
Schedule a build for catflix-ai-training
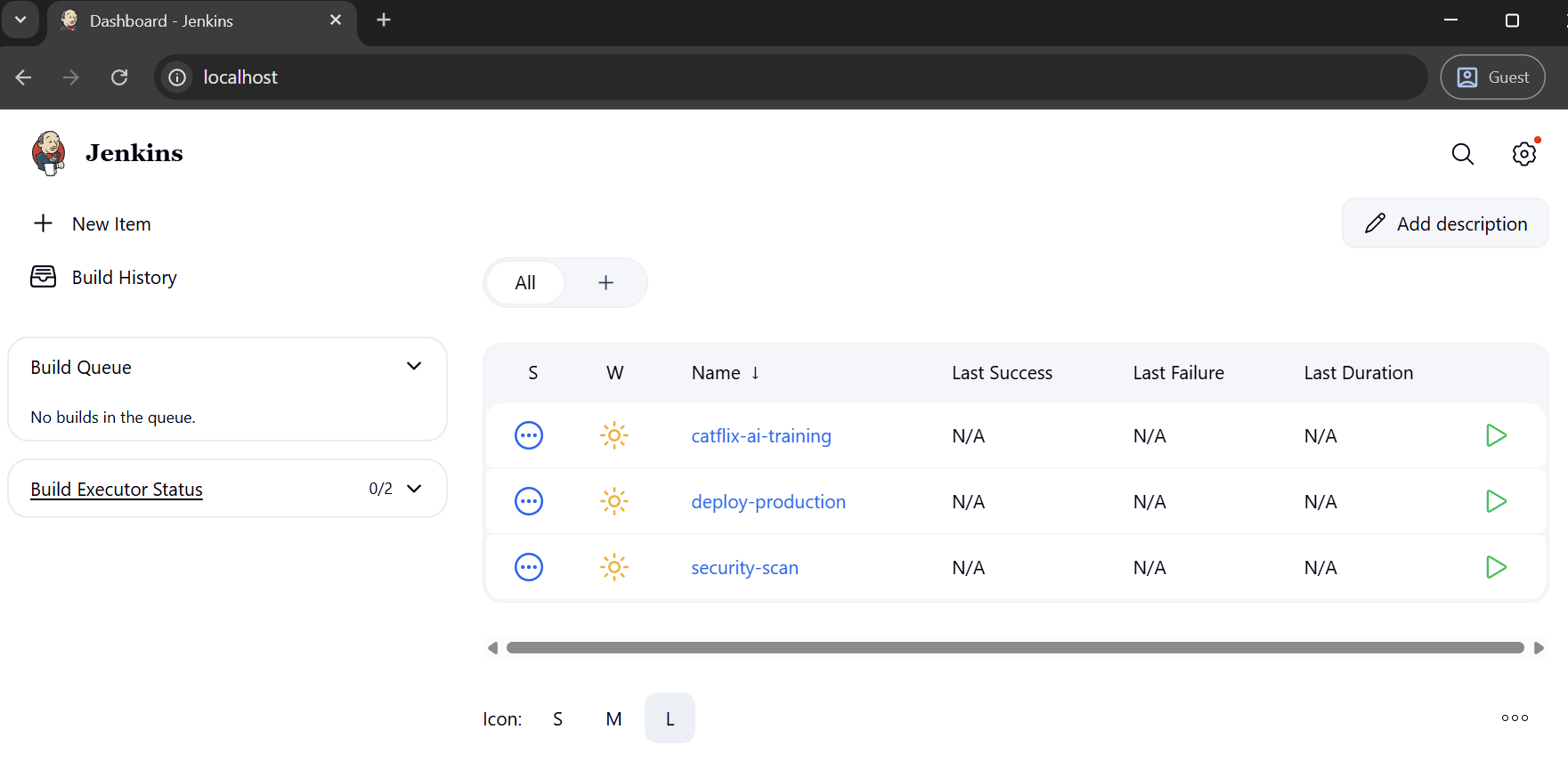point(1496,435)
